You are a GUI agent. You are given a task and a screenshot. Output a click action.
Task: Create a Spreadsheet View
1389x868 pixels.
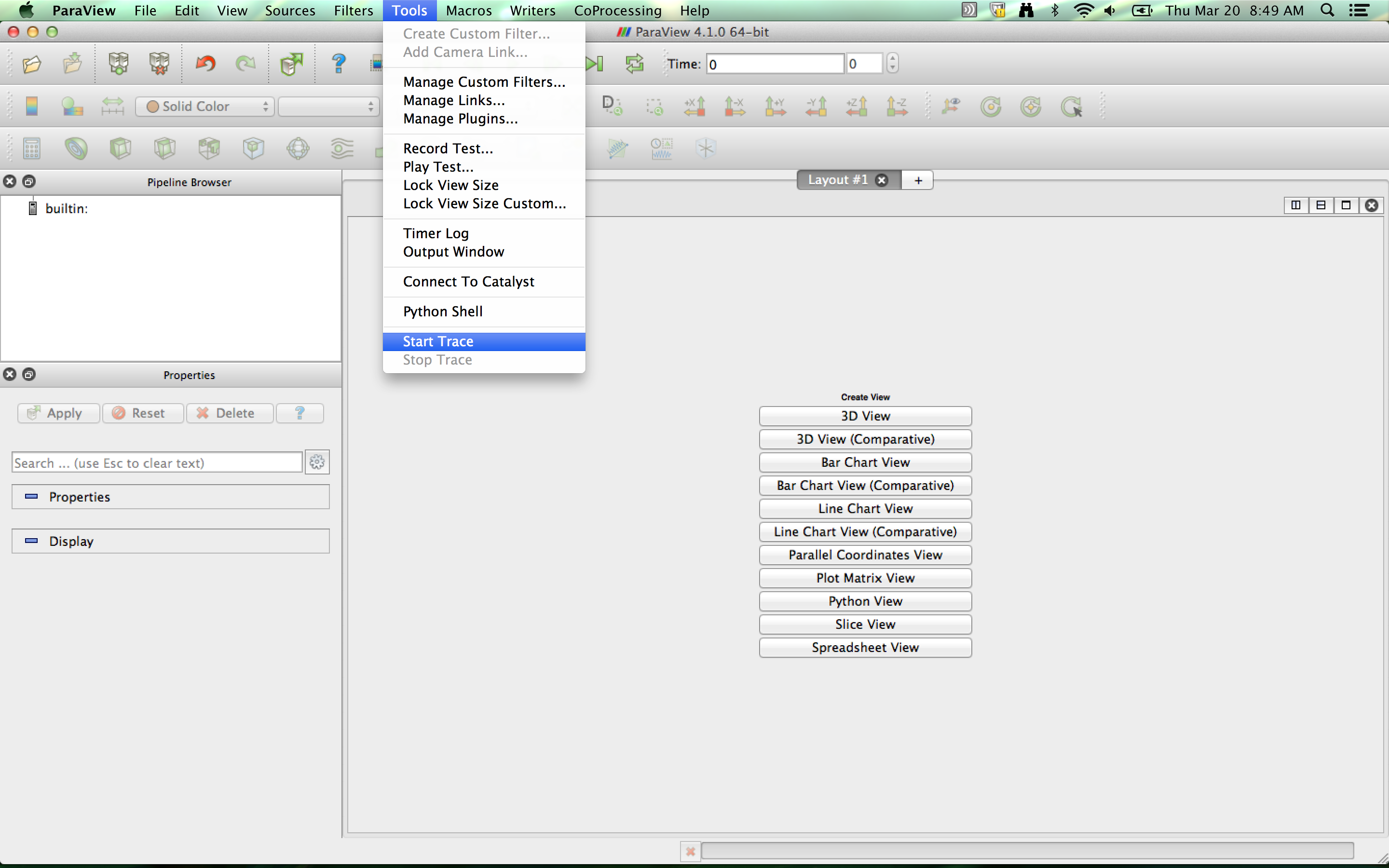point(865,648)
